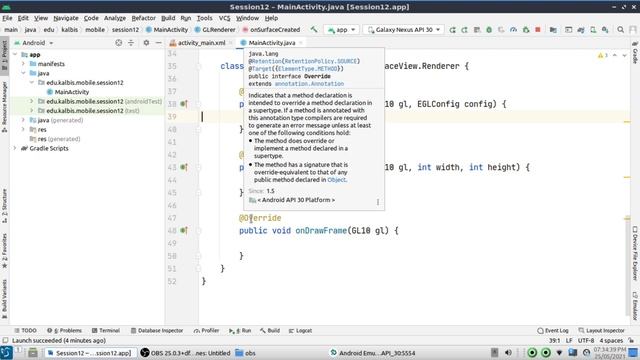Click the volume icon in the system tray
640x360 pixels.
coord(508,353)
